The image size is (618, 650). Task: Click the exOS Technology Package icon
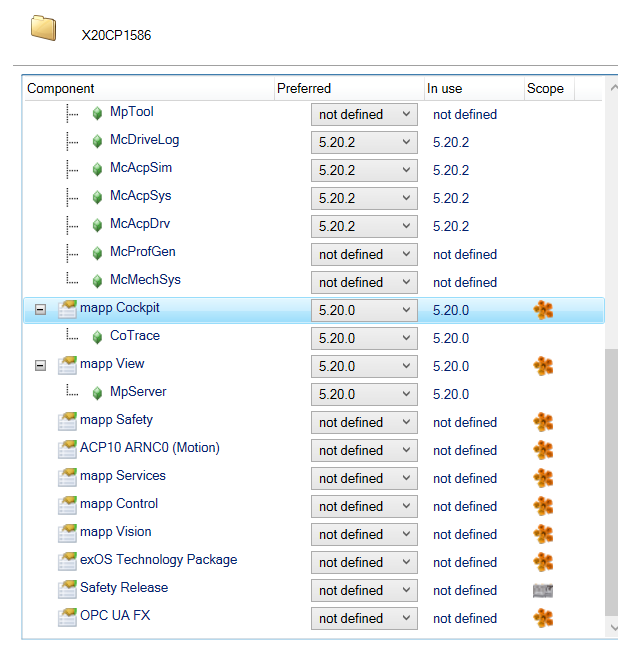[67, 561]
